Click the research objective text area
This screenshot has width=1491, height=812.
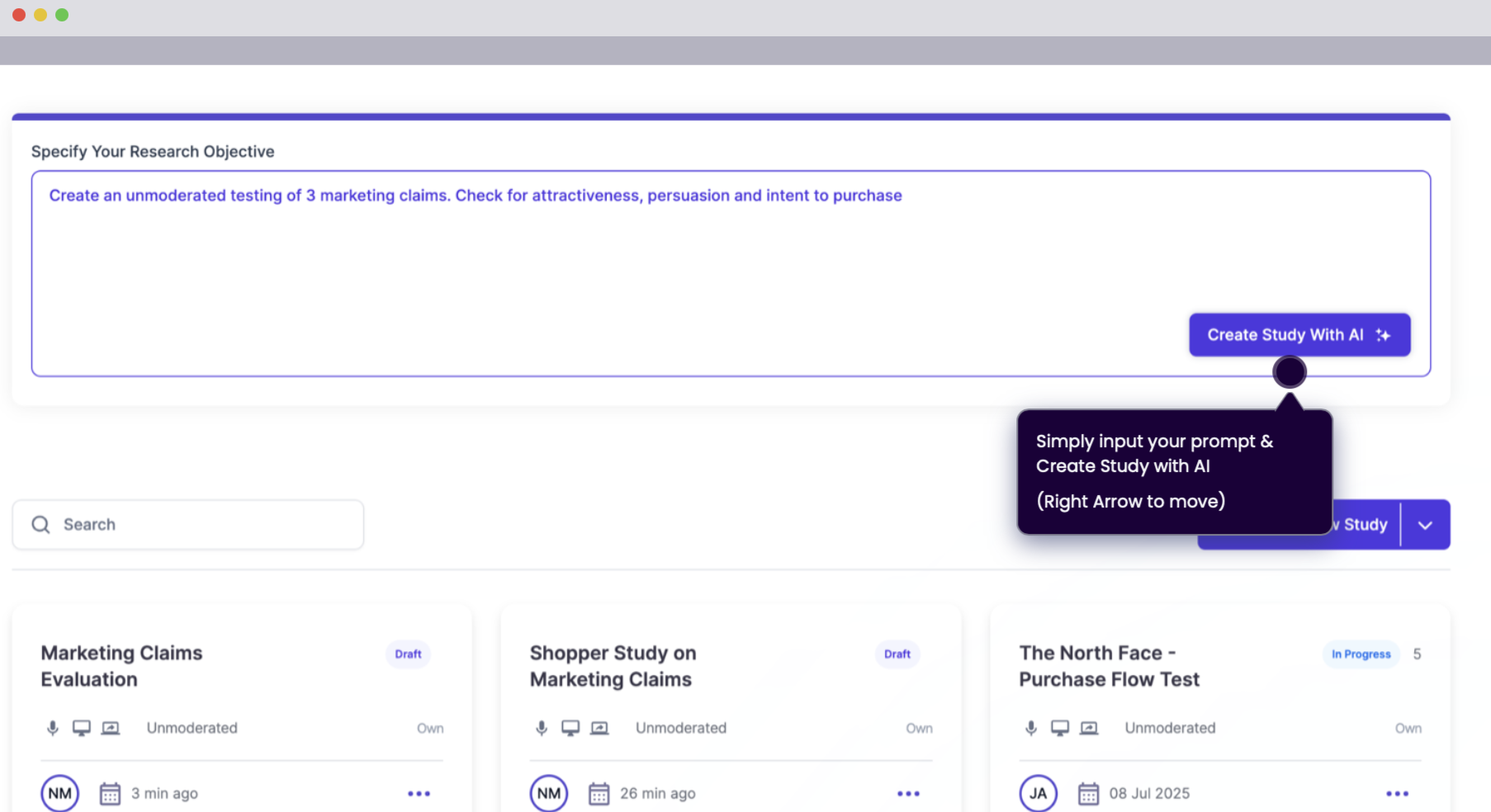point(578,272)
